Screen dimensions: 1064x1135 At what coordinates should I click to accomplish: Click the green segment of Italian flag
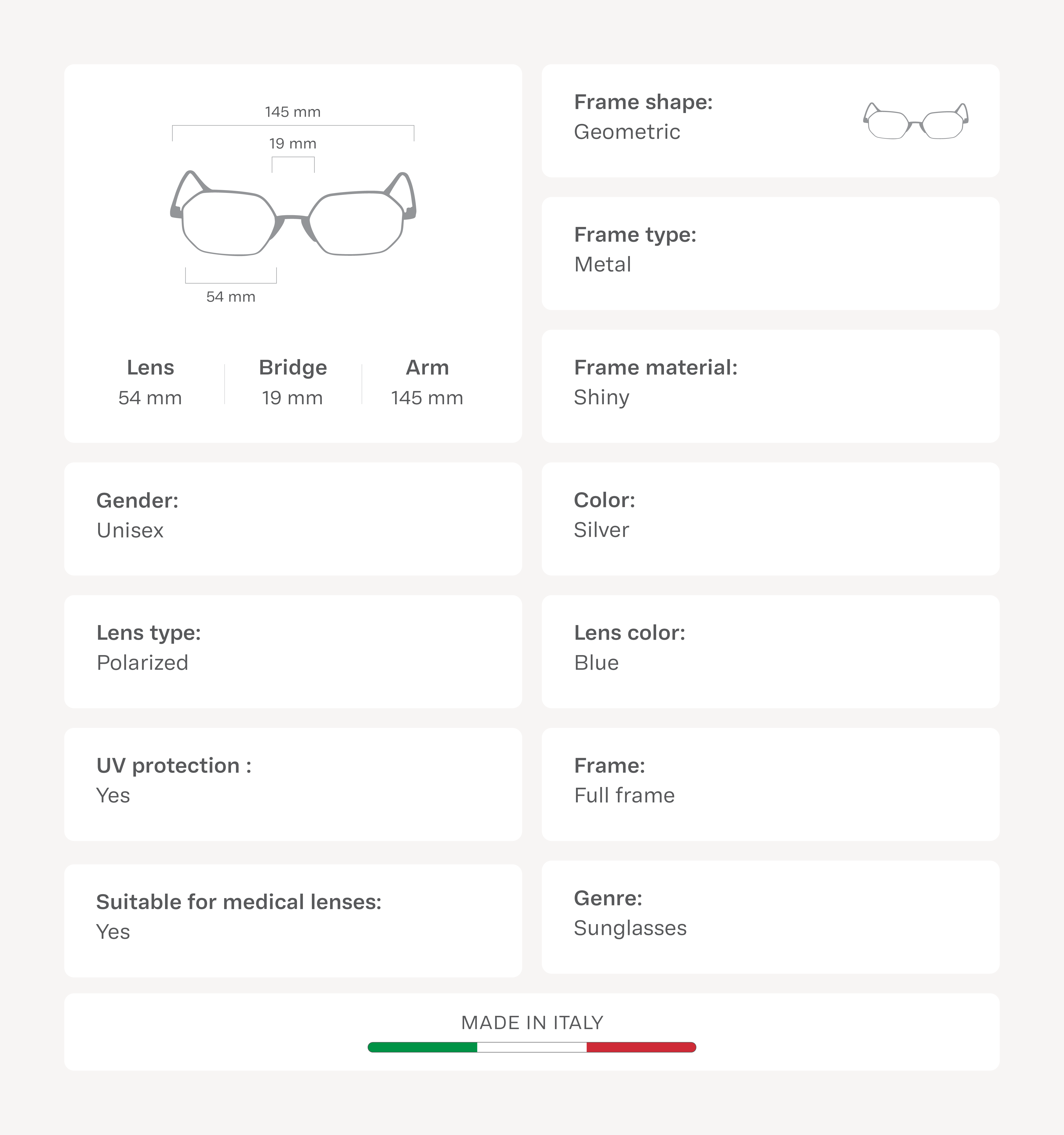pyautogui.click(x=423, y=1047)
